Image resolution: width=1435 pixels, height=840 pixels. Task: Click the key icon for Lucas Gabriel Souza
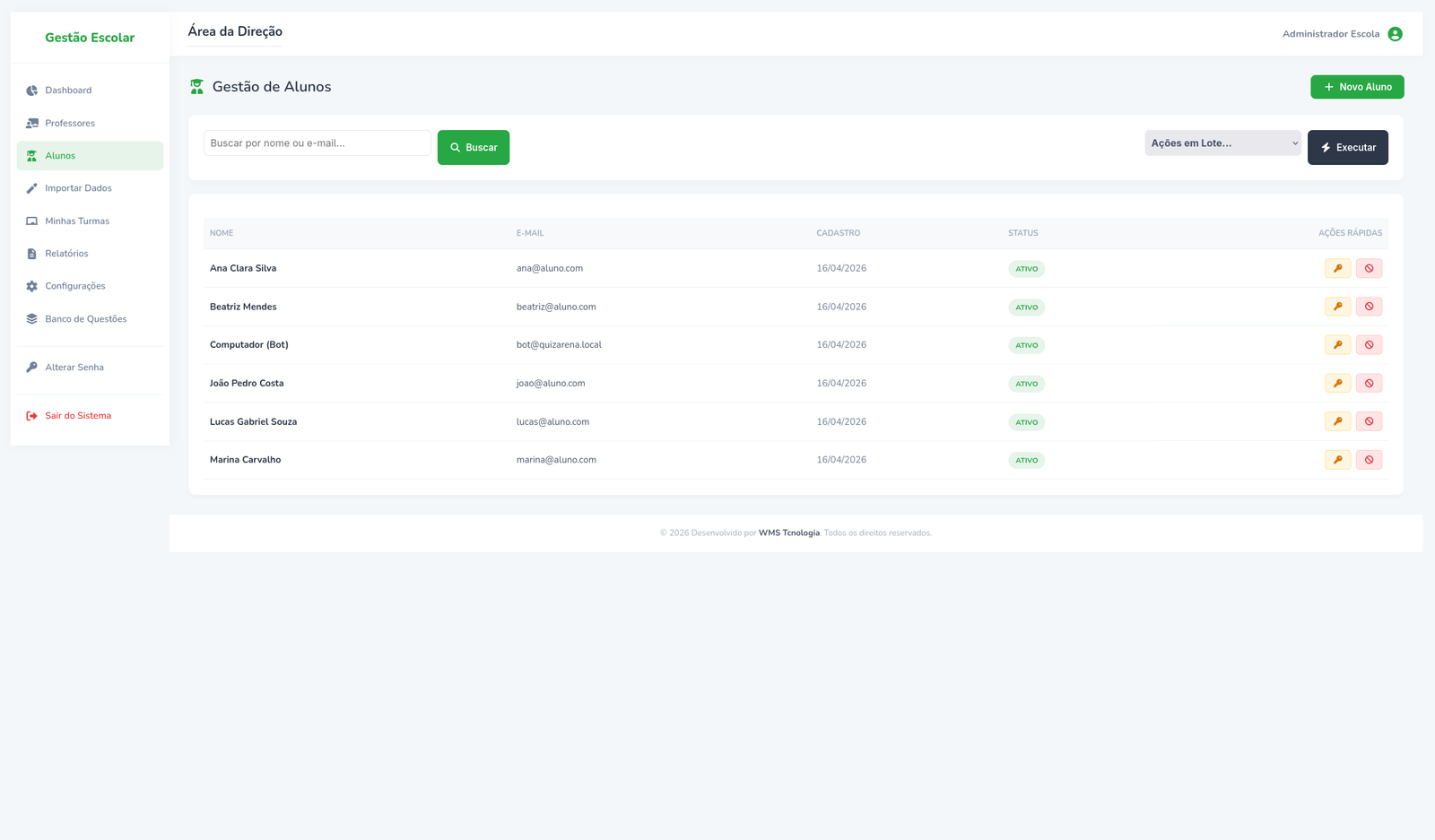(1337, 421)
